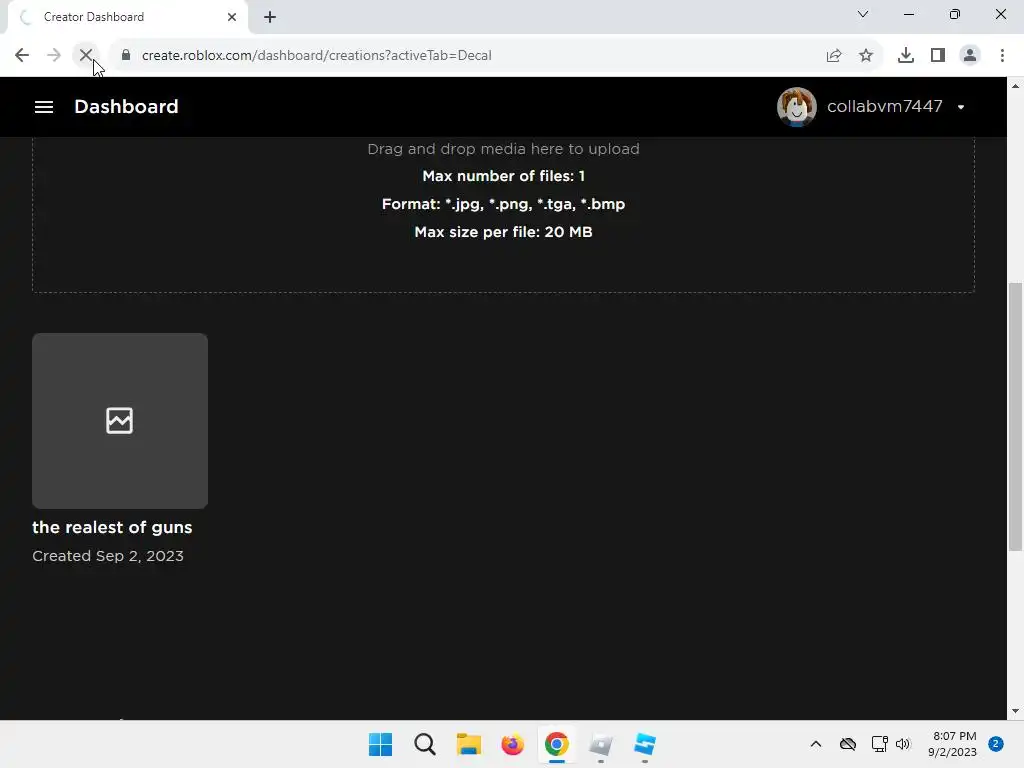Select the Creator Dashboard tab
Viewport: 1024px width, 768px height.
[x=127, y=17]
